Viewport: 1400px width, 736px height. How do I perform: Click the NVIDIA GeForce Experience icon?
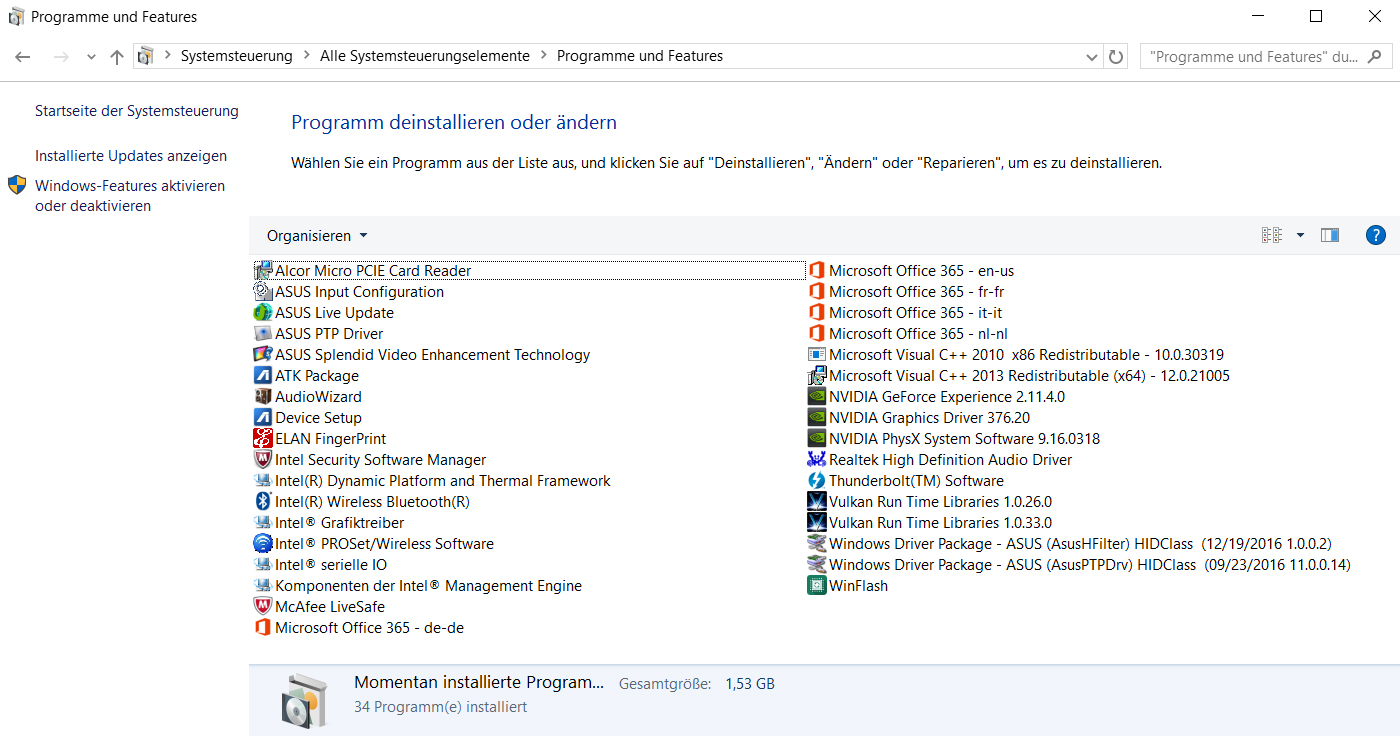click(x=816, y=397)
